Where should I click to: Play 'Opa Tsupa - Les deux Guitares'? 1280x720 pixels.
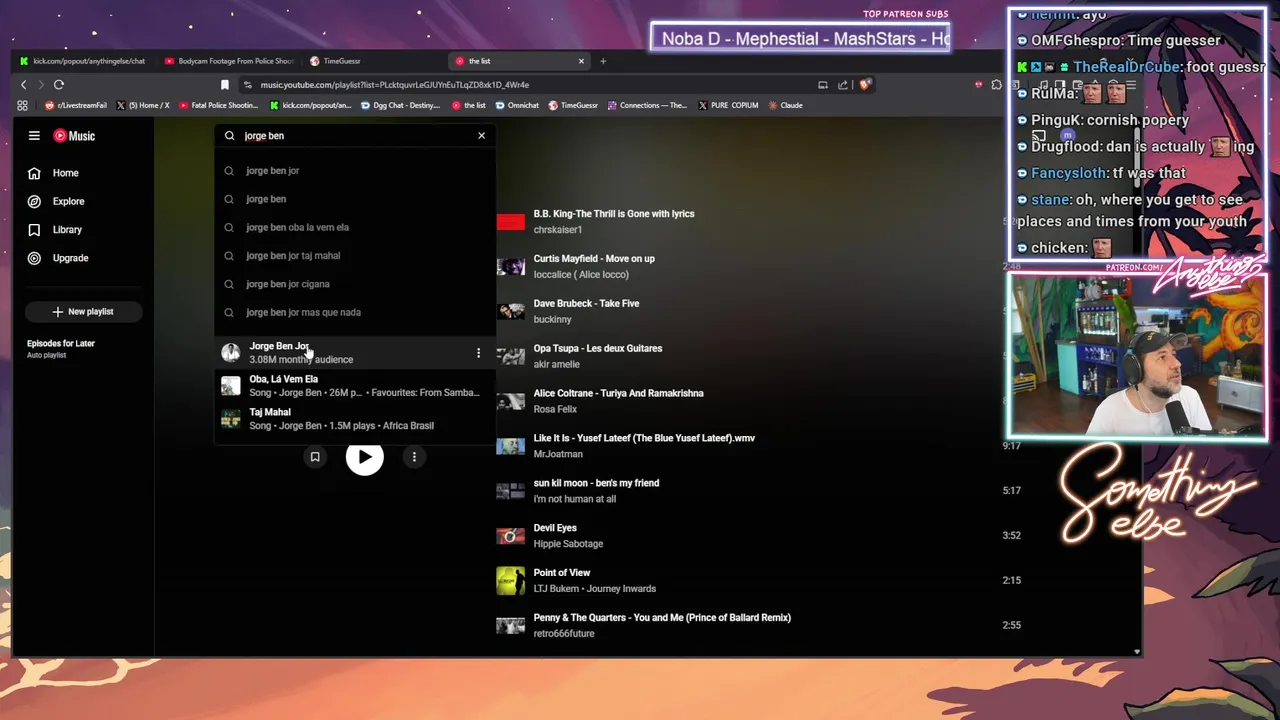point(598,349)
